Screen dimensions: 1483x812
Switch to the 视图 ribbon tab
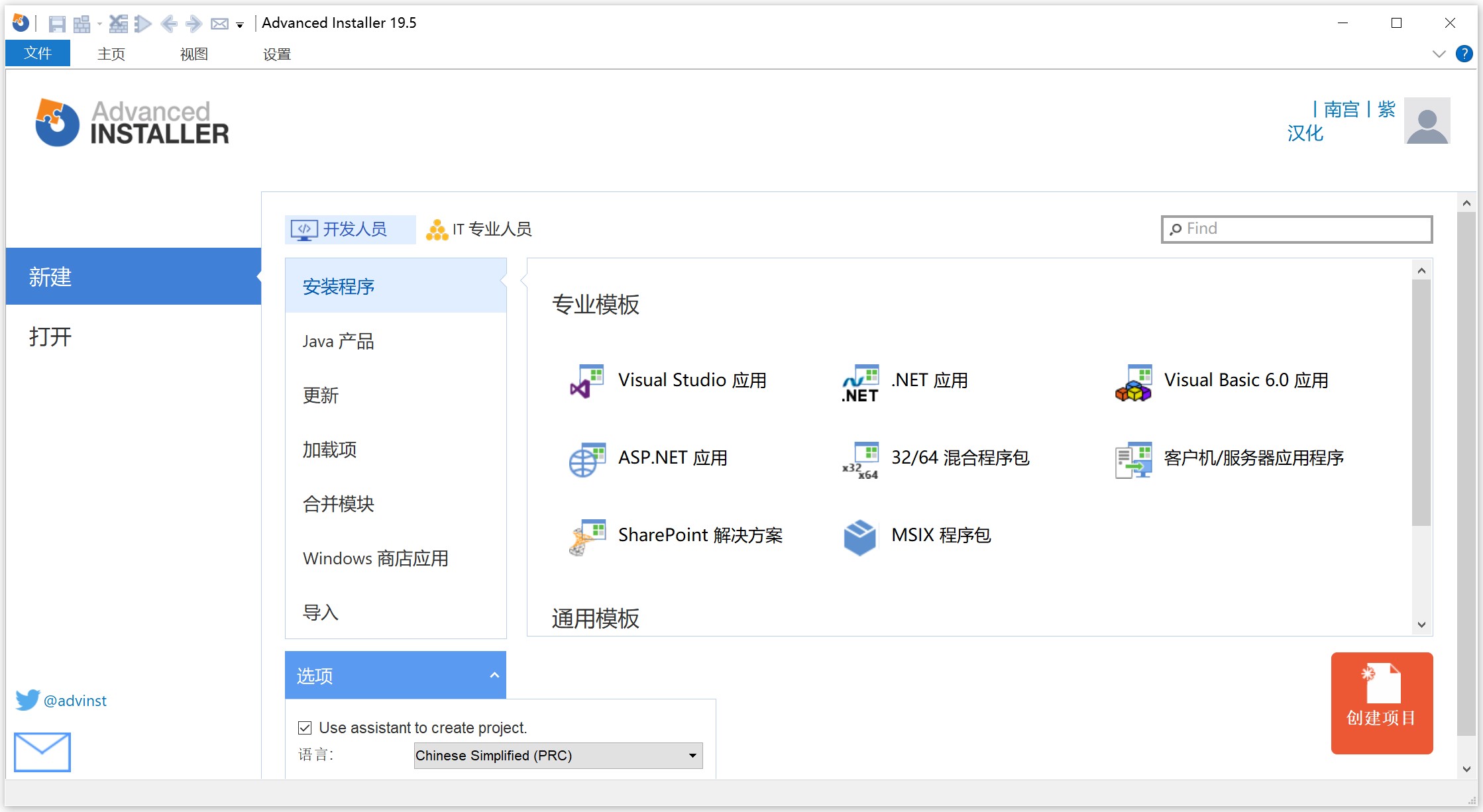point(194,54)
